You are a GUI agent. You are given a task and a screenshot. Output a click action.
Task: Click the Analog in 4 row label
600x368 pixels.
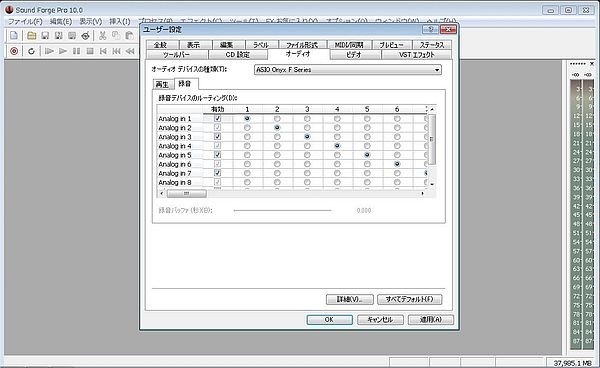tap(174, 146)
